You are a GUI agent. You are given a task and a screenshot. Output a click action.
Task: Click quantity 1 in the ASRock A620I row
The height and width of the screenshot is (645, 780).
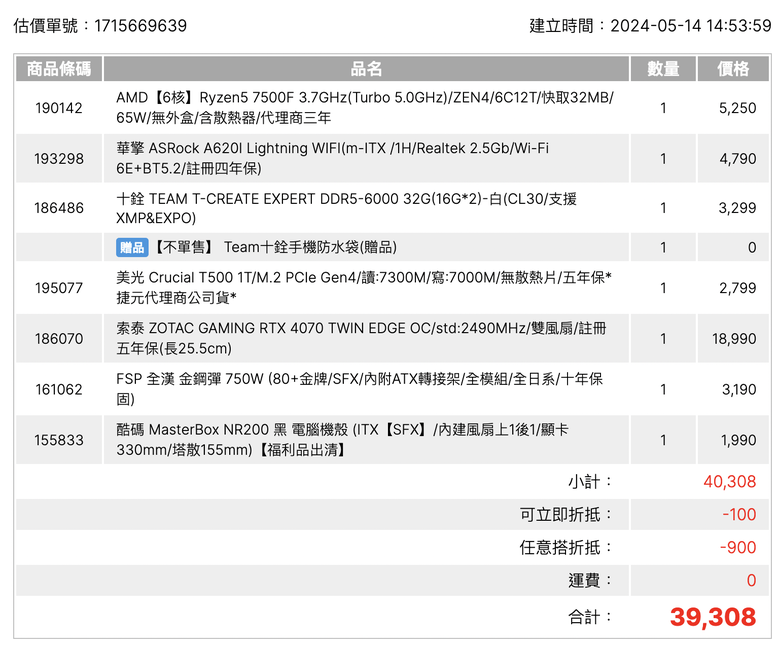[x=663, y=159]
